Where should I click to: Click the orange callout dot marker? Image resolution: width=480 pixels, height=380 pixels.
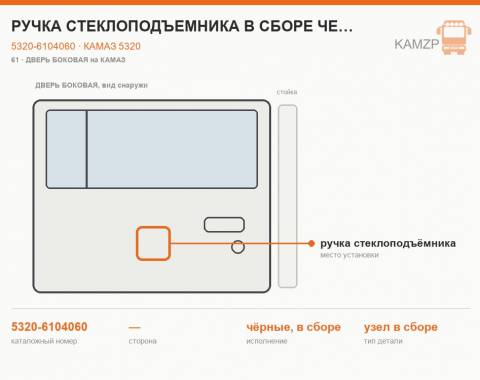coord(311,244)
